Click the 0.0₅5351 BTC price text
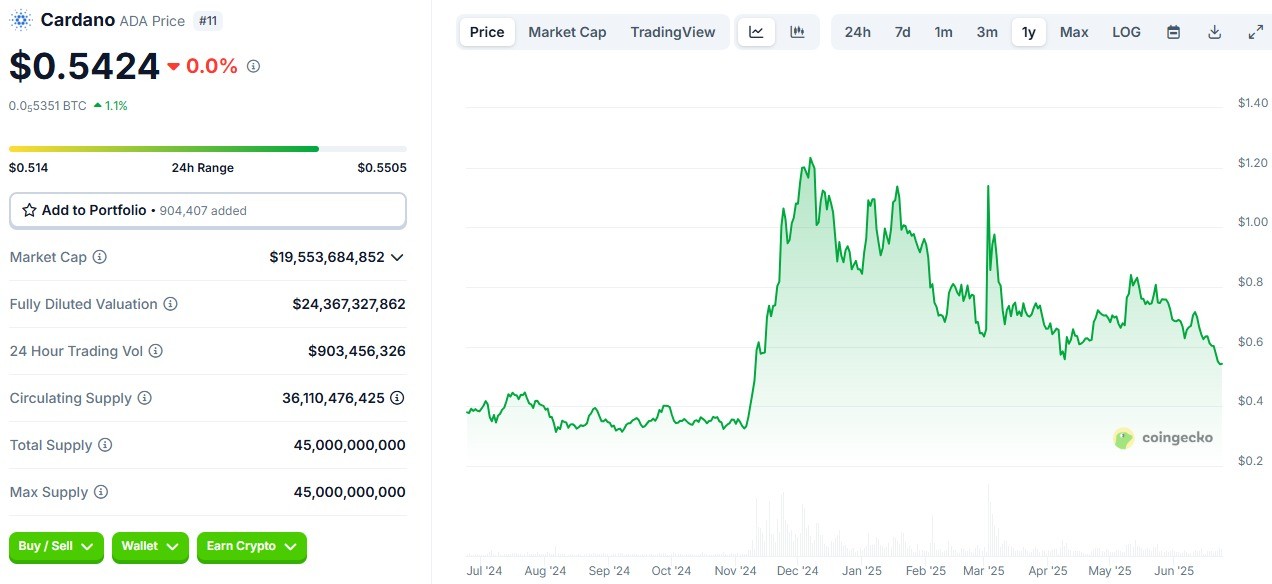The image size is (1272, 584). (48, 105)
